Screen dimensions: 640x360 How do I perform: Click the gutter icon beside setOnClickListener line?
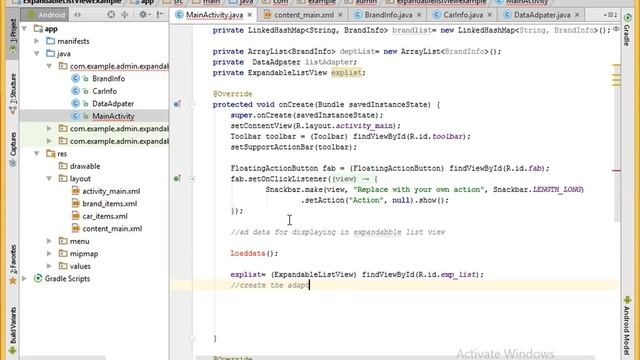pos(177,179)
